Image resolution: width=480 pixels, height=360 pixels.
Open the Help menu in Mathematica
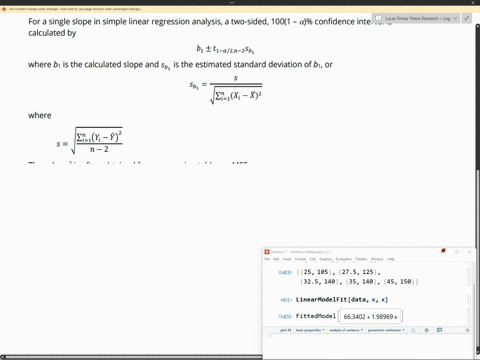click(391, 259)
